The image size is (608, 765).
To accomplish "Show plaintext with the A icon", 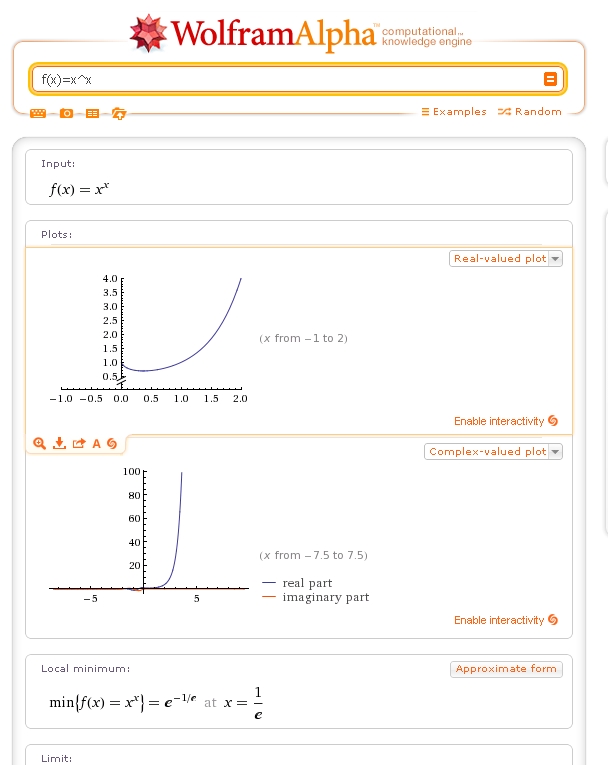I will click(97, 443).
